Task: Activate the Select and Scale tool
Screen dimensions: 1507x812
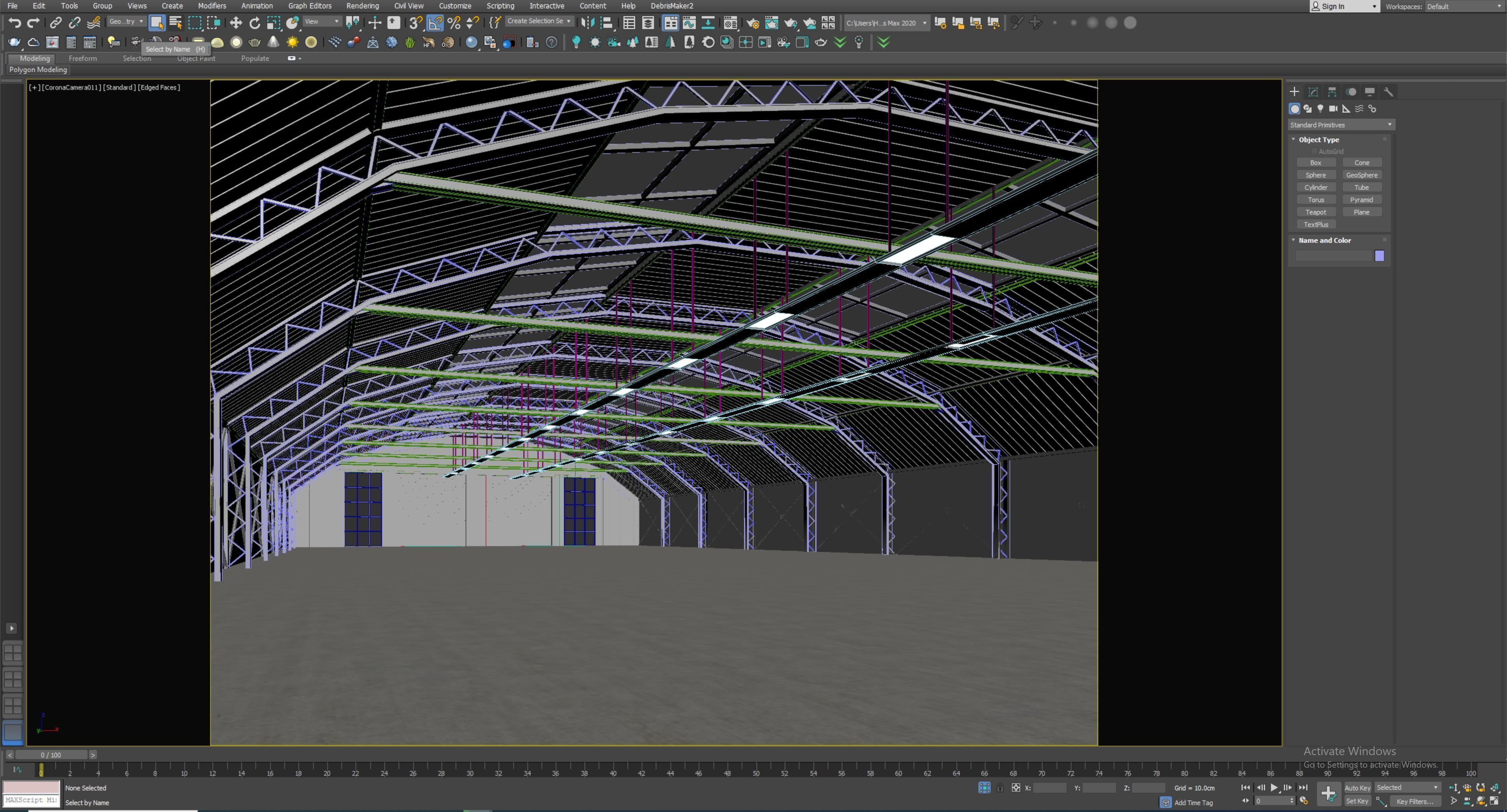Action: point(273,23)
